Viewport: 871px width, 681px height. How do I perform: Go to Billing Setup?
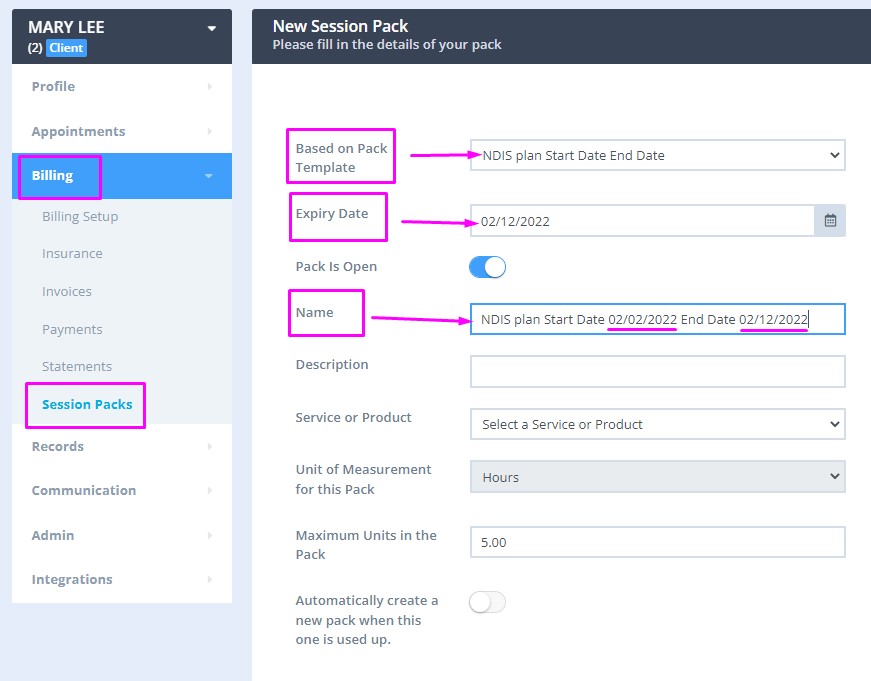click(80, 216)
